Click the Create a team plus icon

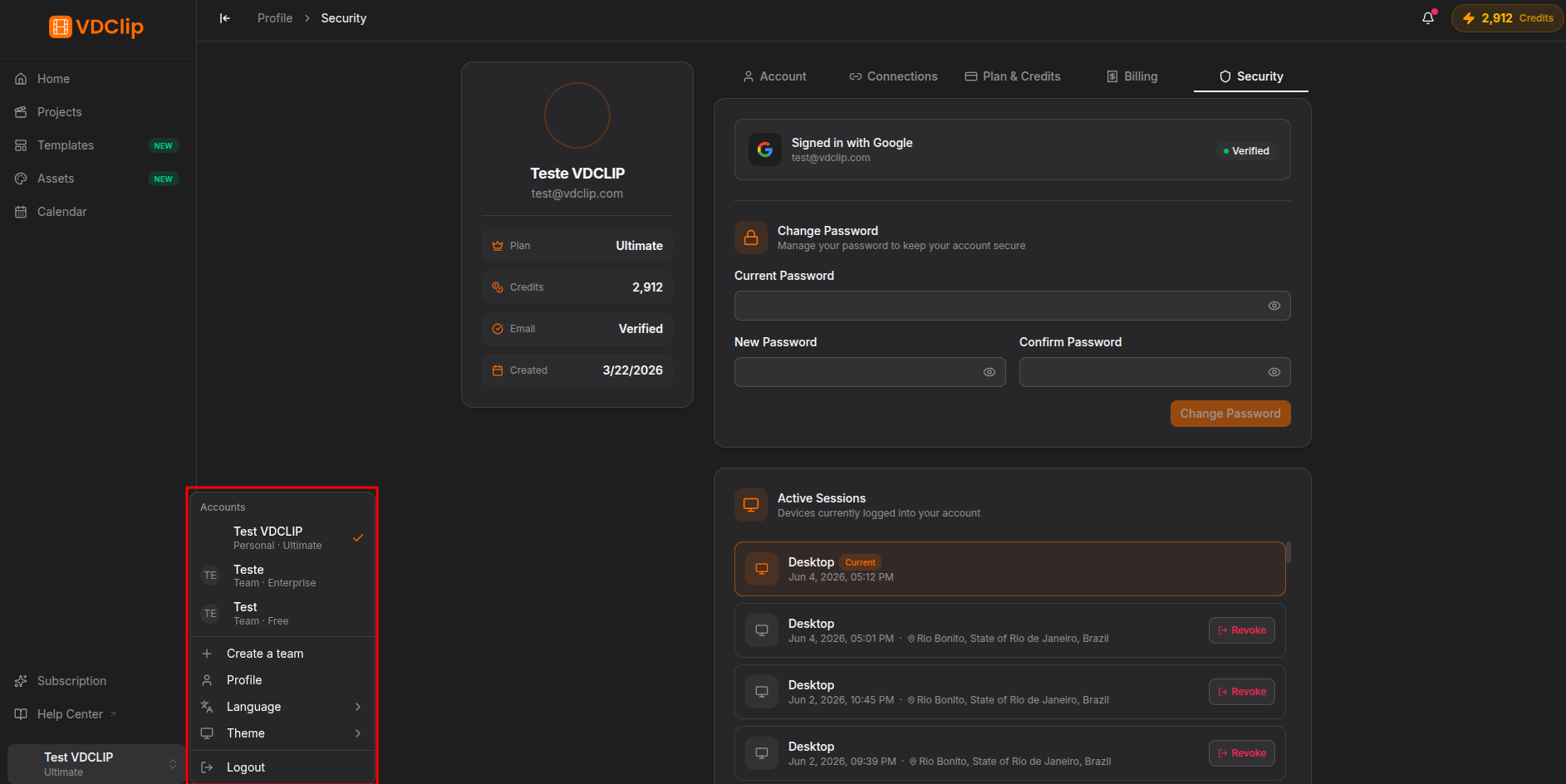click(207, 654)
